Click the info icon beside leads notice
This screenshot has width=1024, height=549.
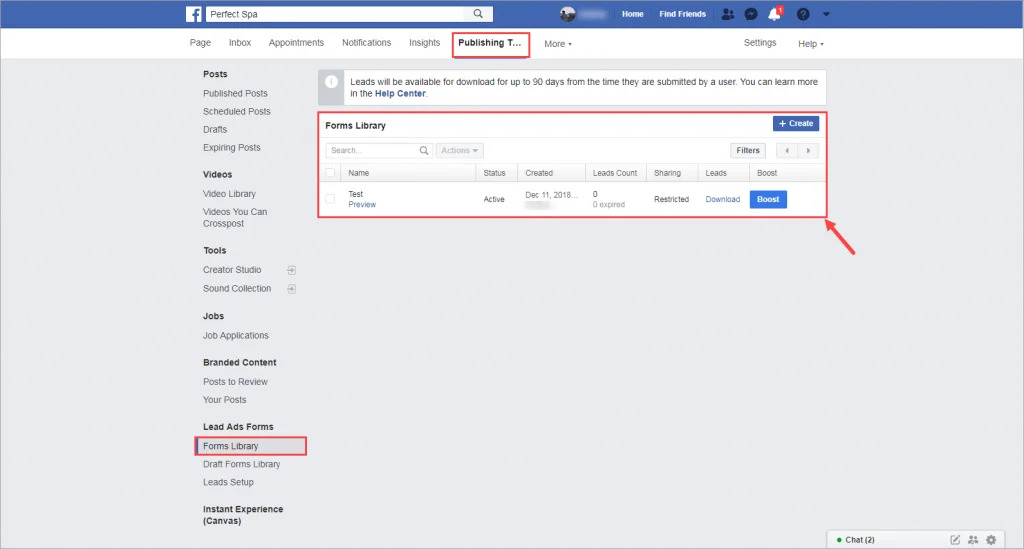pos(332,82)
